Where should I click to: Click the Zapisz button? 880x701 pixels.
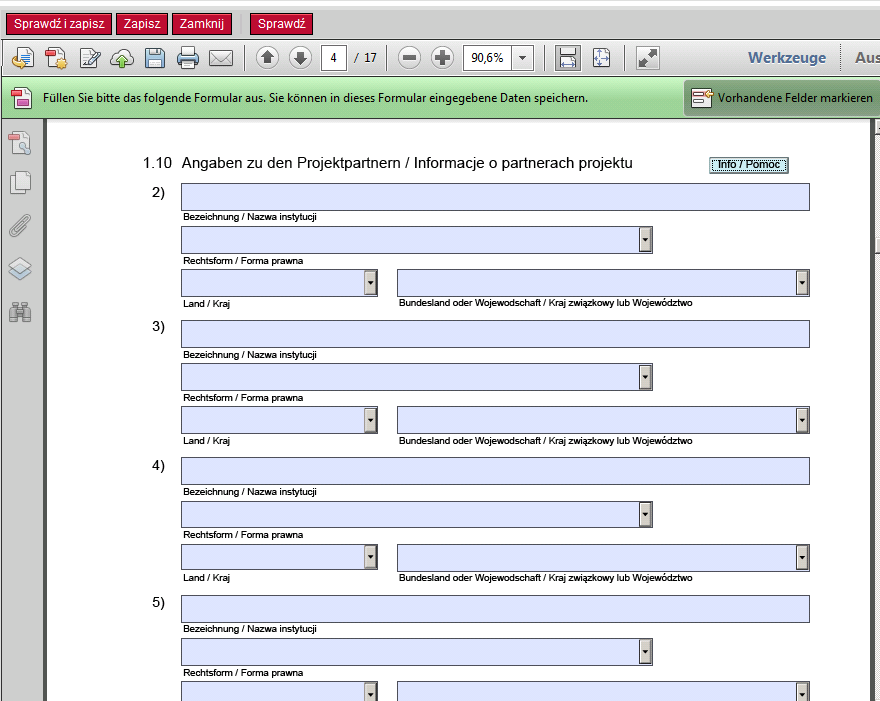click(x=142, y=24)
